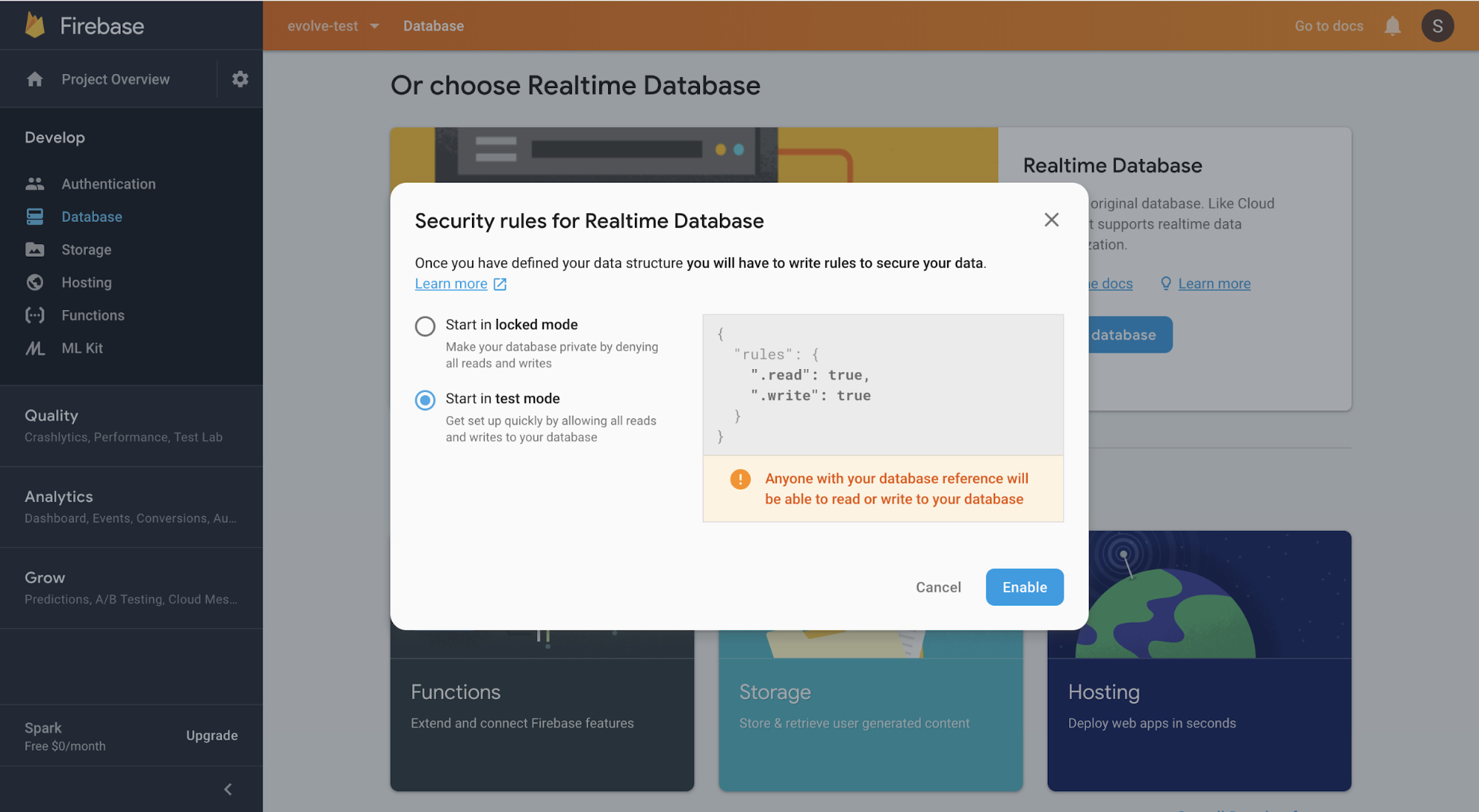This screenshot has width=1479, height=812.
Task: Click the Project Overview home icon
Action: tap(35, 78)
